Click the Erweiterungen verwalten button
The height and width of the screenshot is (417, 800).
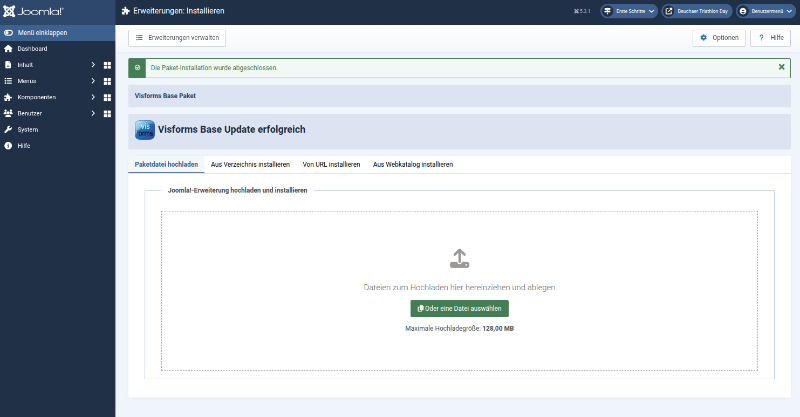point(177,38)
